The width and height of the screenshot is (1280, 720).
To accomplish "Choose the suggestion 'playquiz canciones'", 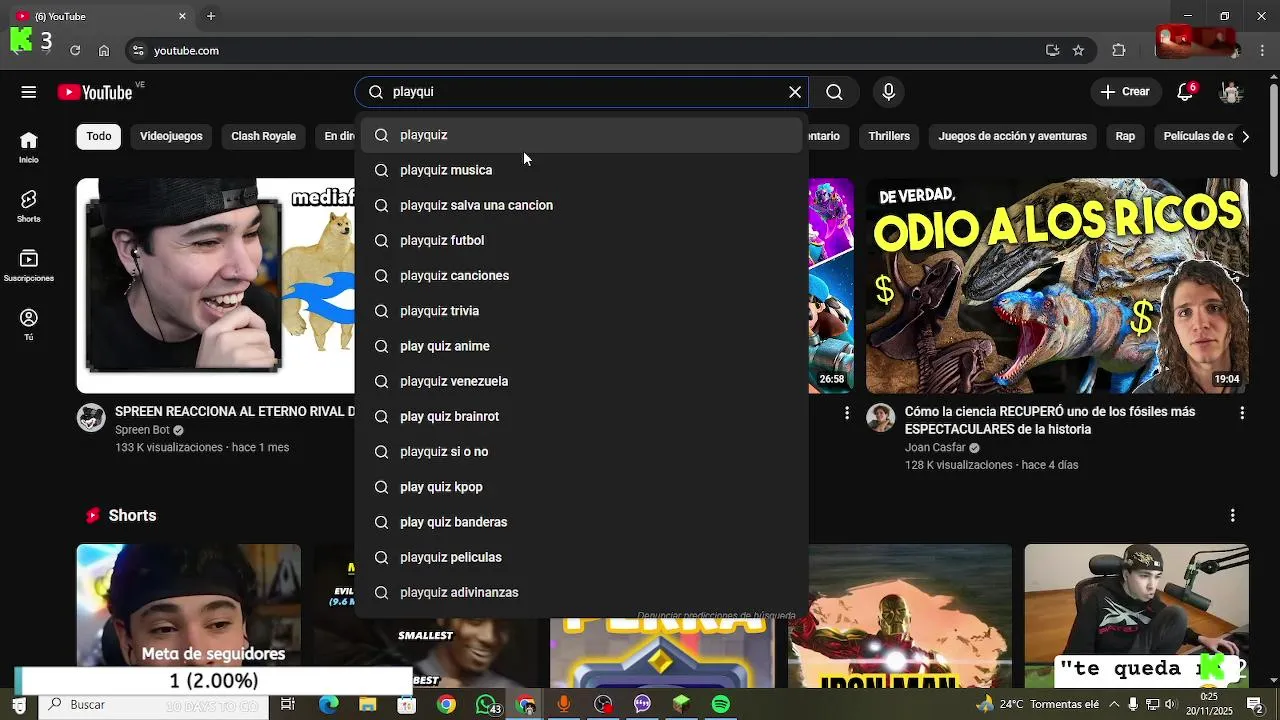I will point(582,276).
